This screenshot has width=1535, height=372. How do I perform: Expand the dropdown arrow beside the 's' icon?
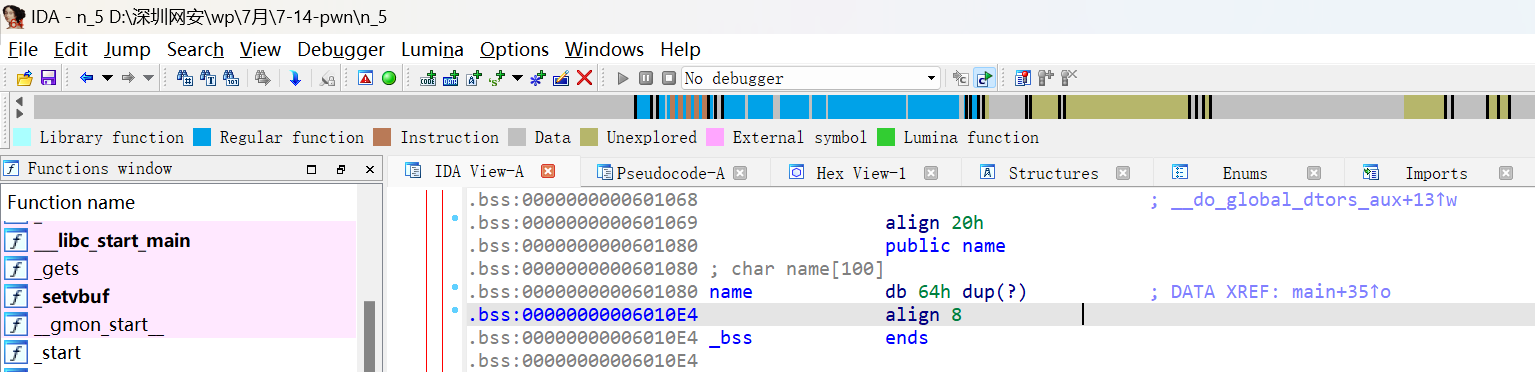[x=517, y=77]
